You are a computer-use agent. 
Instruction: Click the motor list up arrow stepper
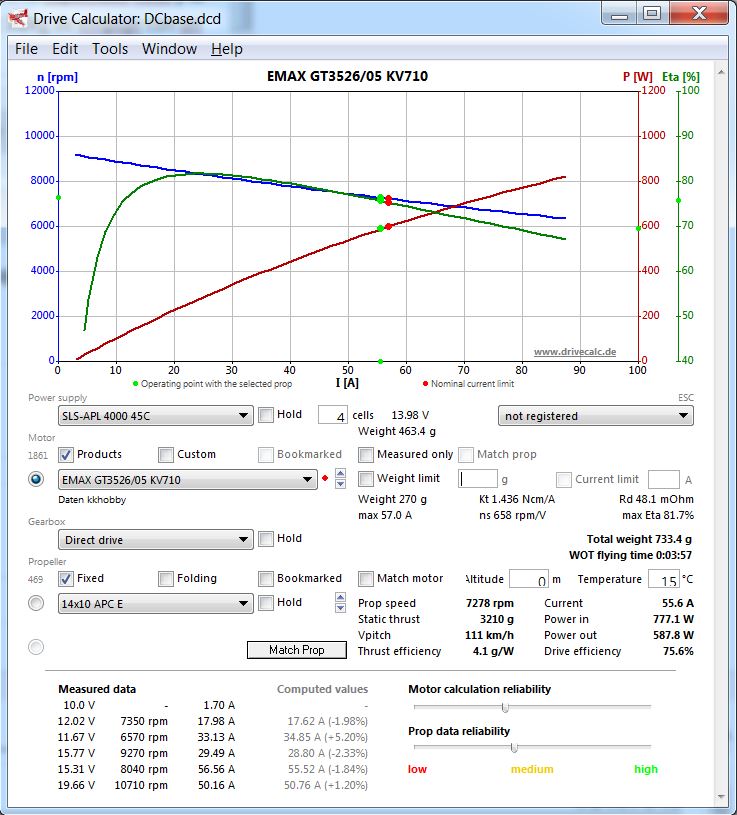[x=340, y=473]
